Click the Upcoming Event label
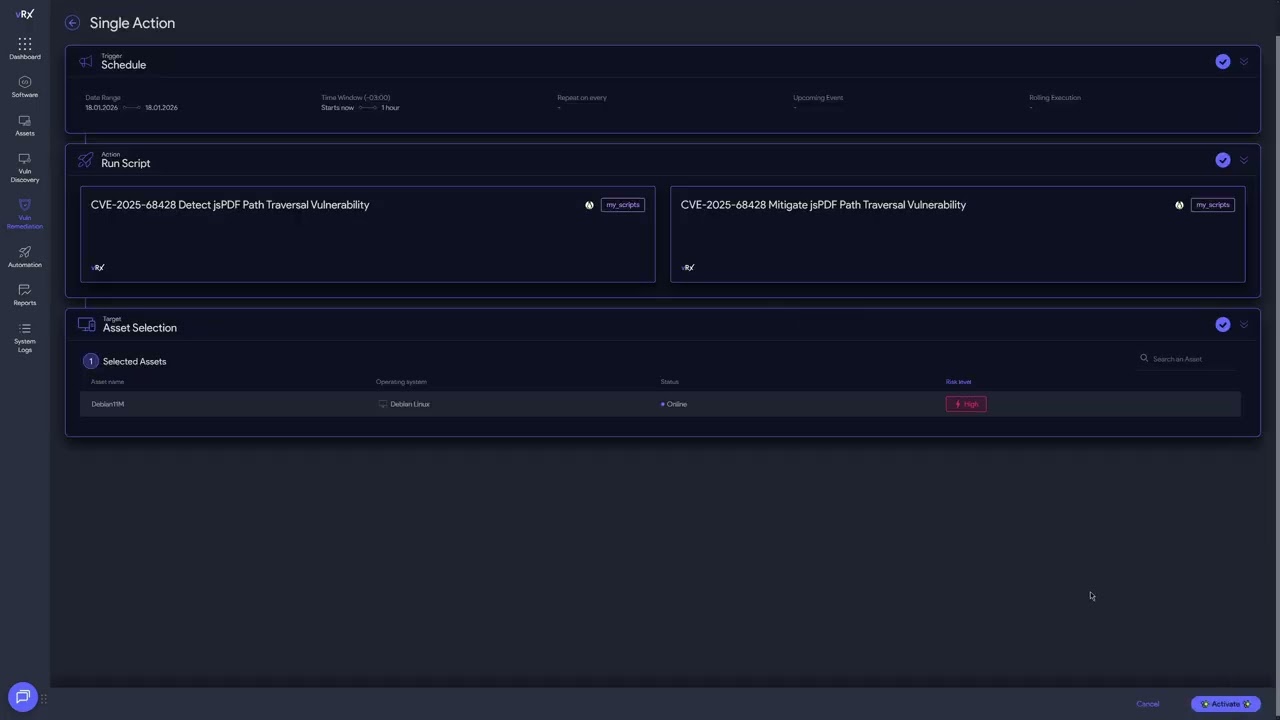1280x720 pixels. (x=818, y=98)
